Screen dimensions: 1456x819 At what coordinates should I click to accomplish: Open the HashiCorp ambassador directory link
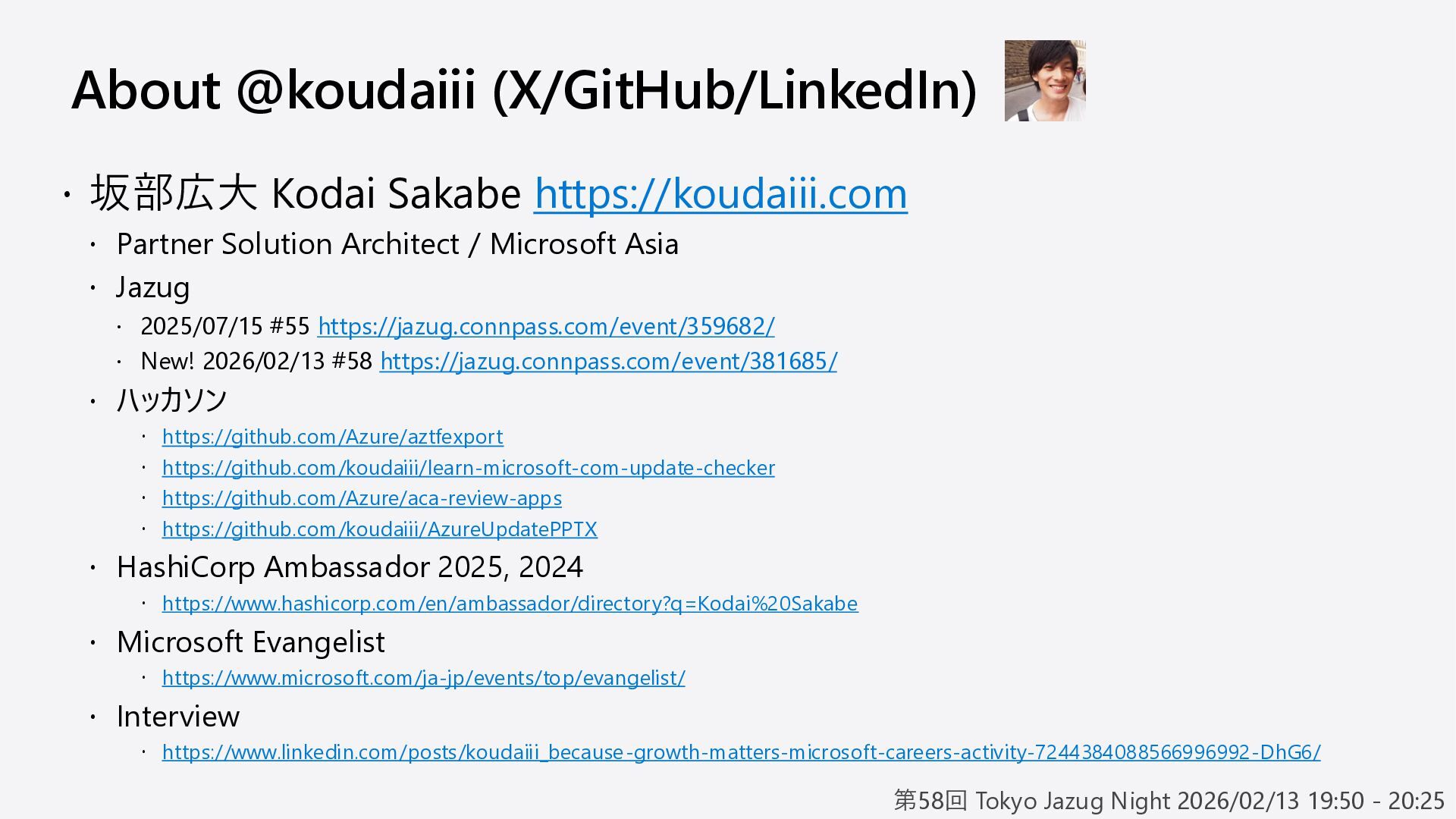pos(510,604)
